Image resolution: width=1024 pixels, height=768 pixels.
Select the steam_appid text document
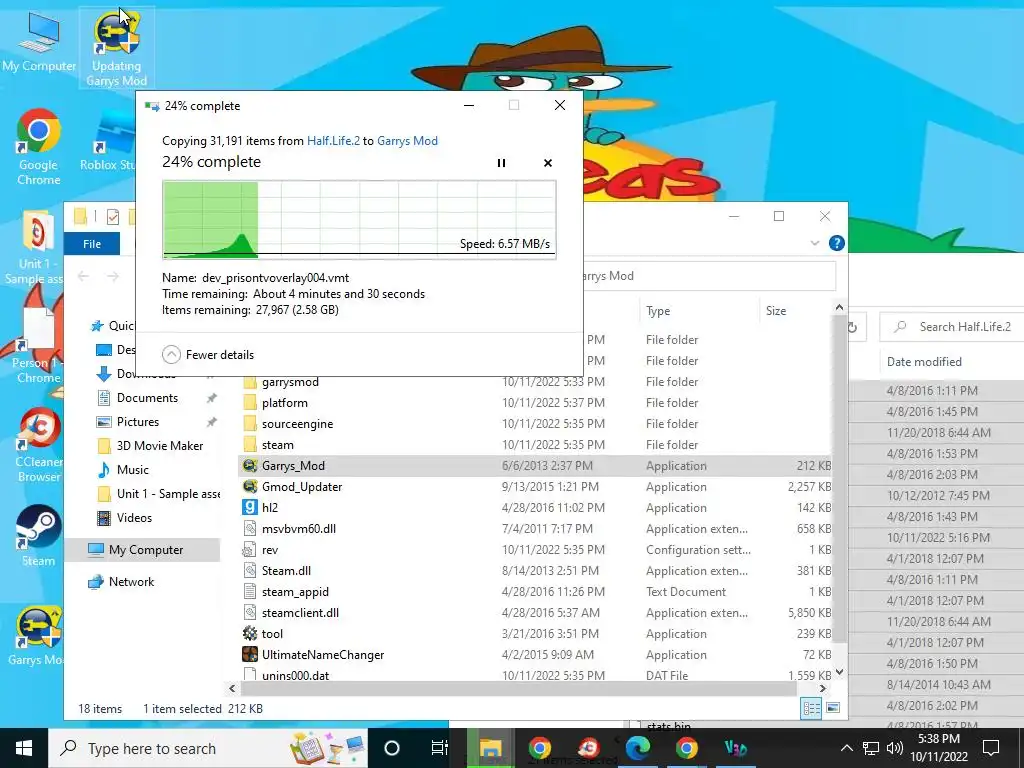pyautogui.click(x=295, y=592)
